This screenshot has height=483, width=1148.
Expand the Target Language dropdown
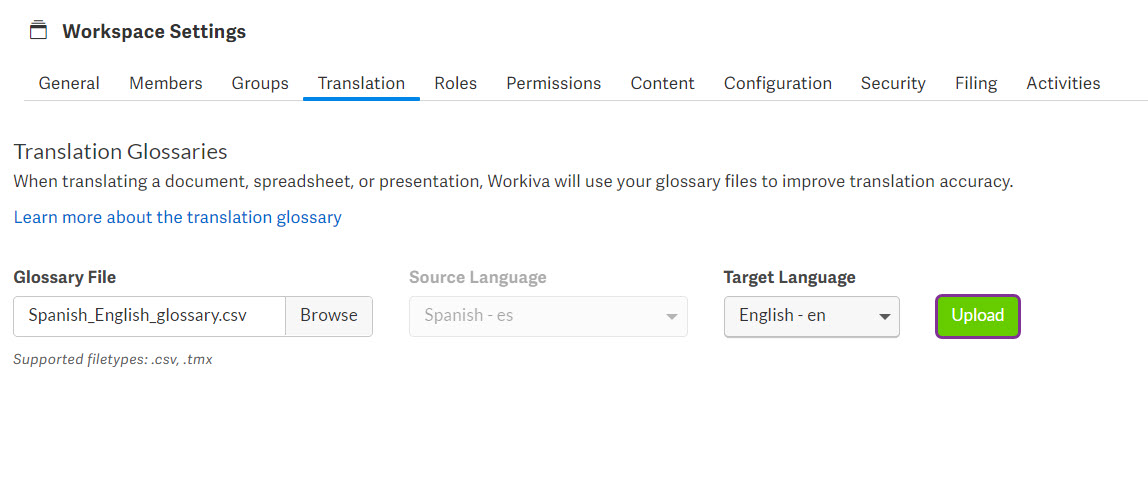(812, 316)
